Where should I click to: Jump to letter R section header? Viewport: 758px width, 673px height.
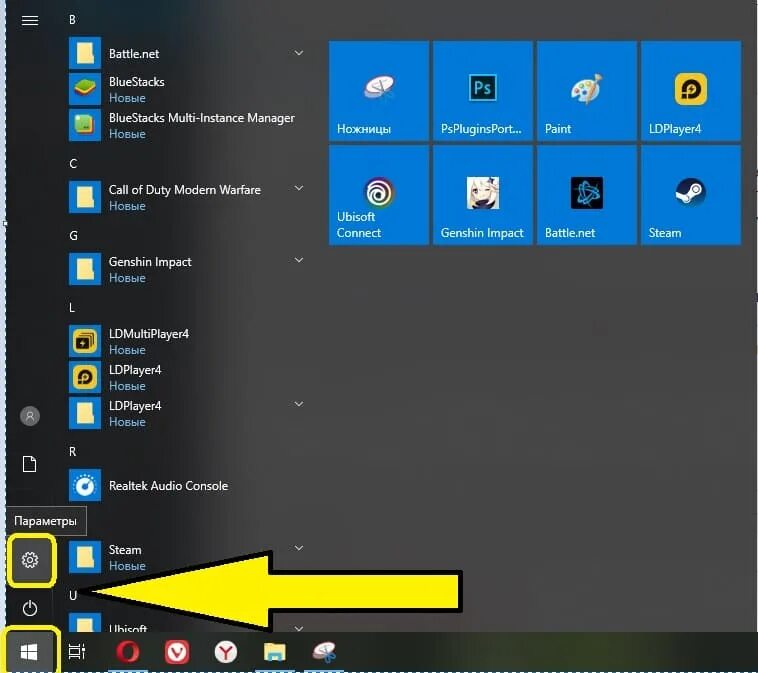tap(73, 452)
